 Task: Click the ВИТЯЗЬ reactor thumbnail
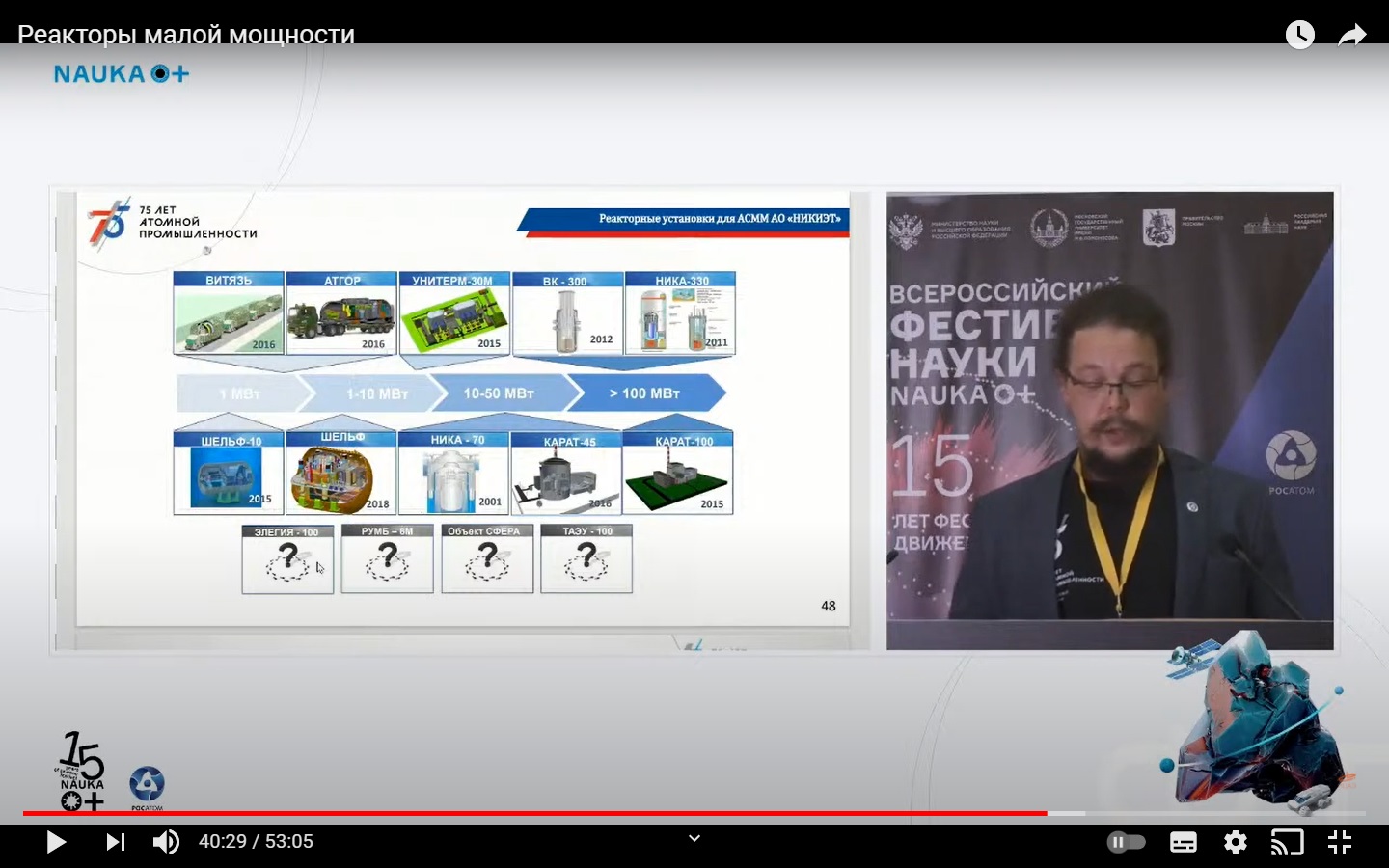(x=229, y=312)
